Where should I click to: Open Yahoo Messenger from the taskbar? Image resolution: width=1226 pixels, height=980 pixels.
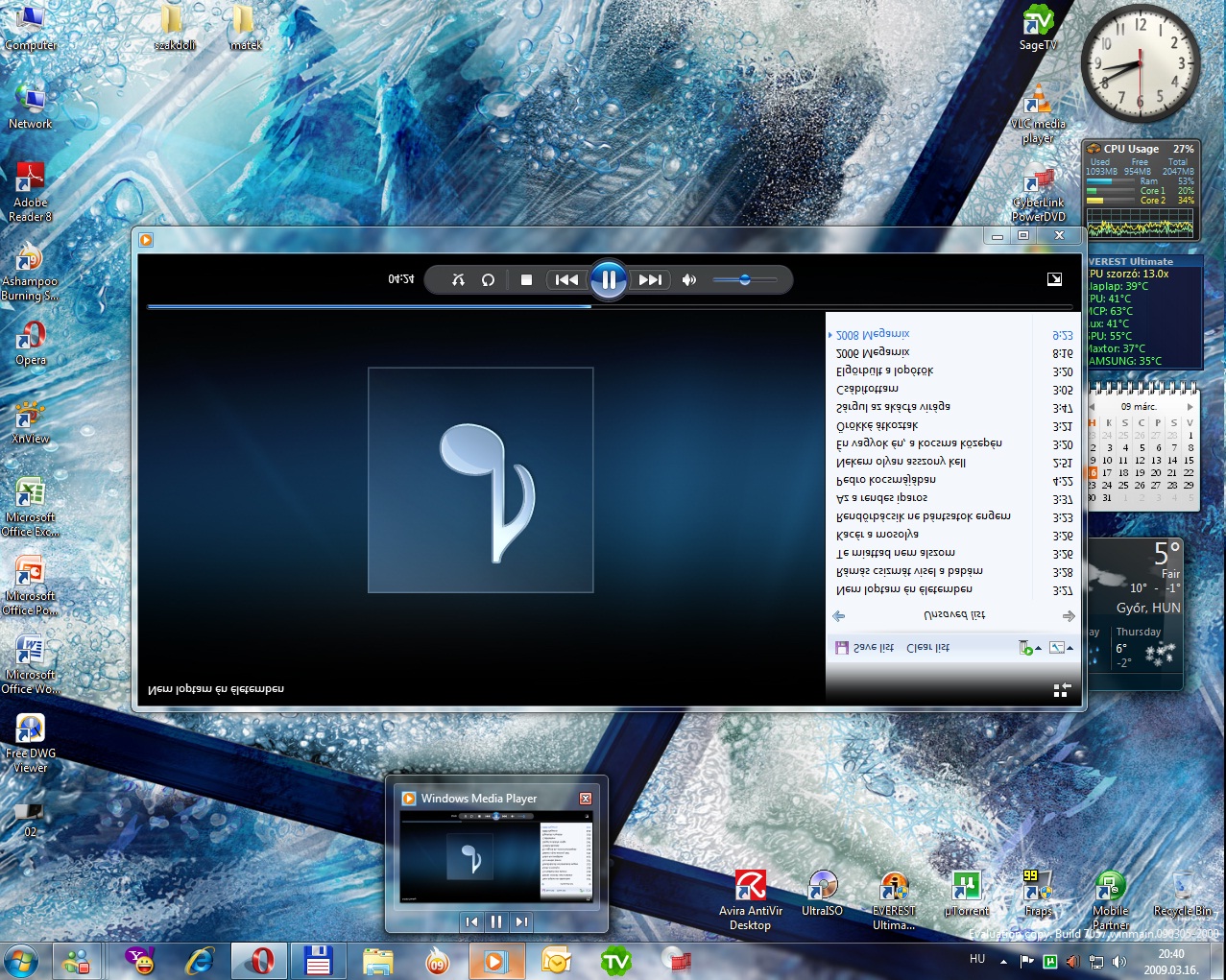pyautogui.click(x=141, y=960)
